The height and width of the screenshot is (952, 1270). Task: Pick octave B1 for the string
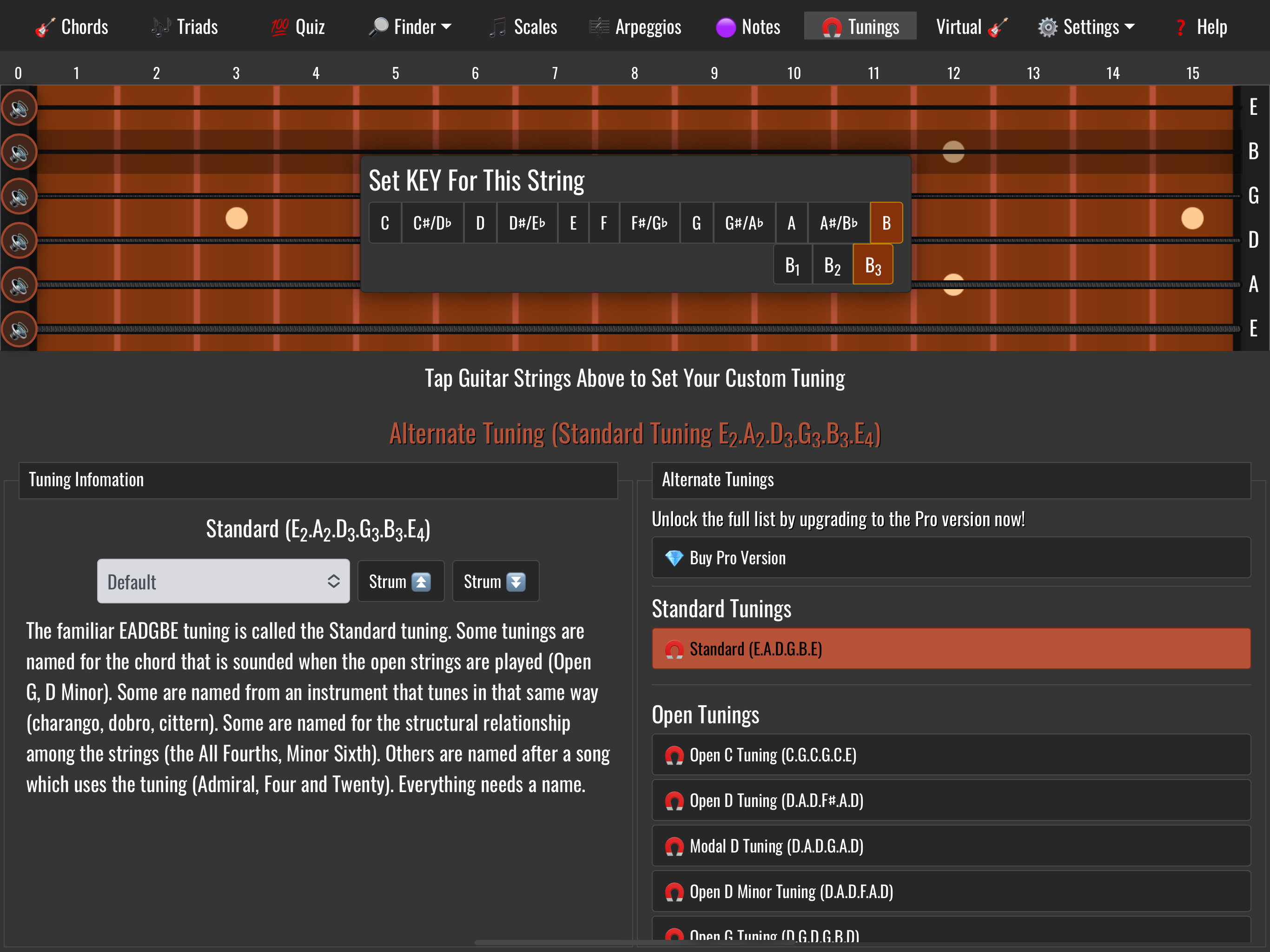793,264
